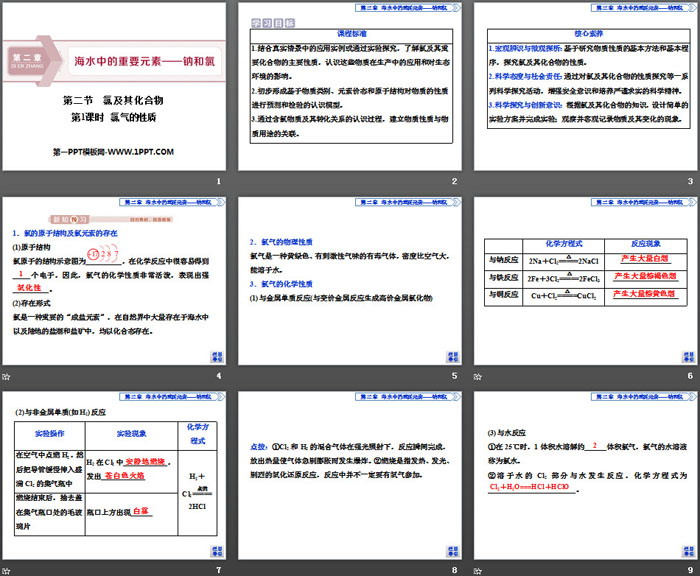Select slide 3 with 核心素养 table
700x576 pixels.
(585, 87)
